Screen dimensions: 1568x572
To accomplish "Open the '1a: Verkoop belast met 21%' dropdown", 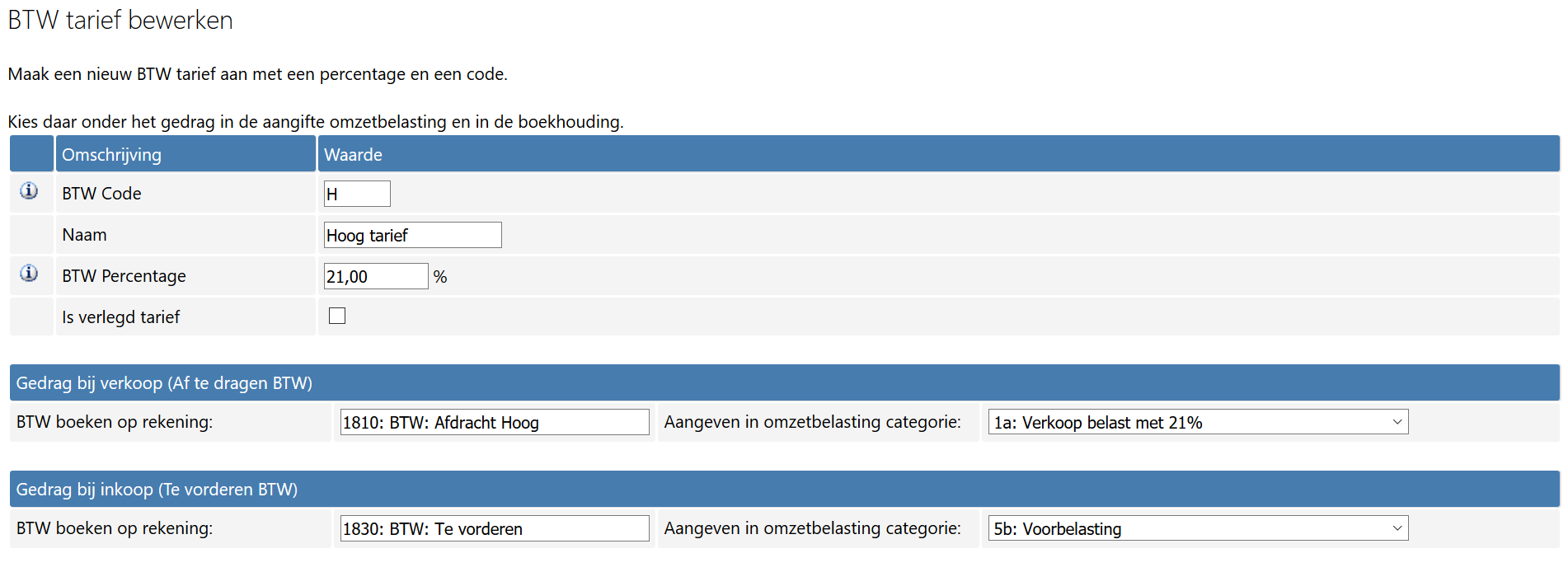I will (1197, 422).
